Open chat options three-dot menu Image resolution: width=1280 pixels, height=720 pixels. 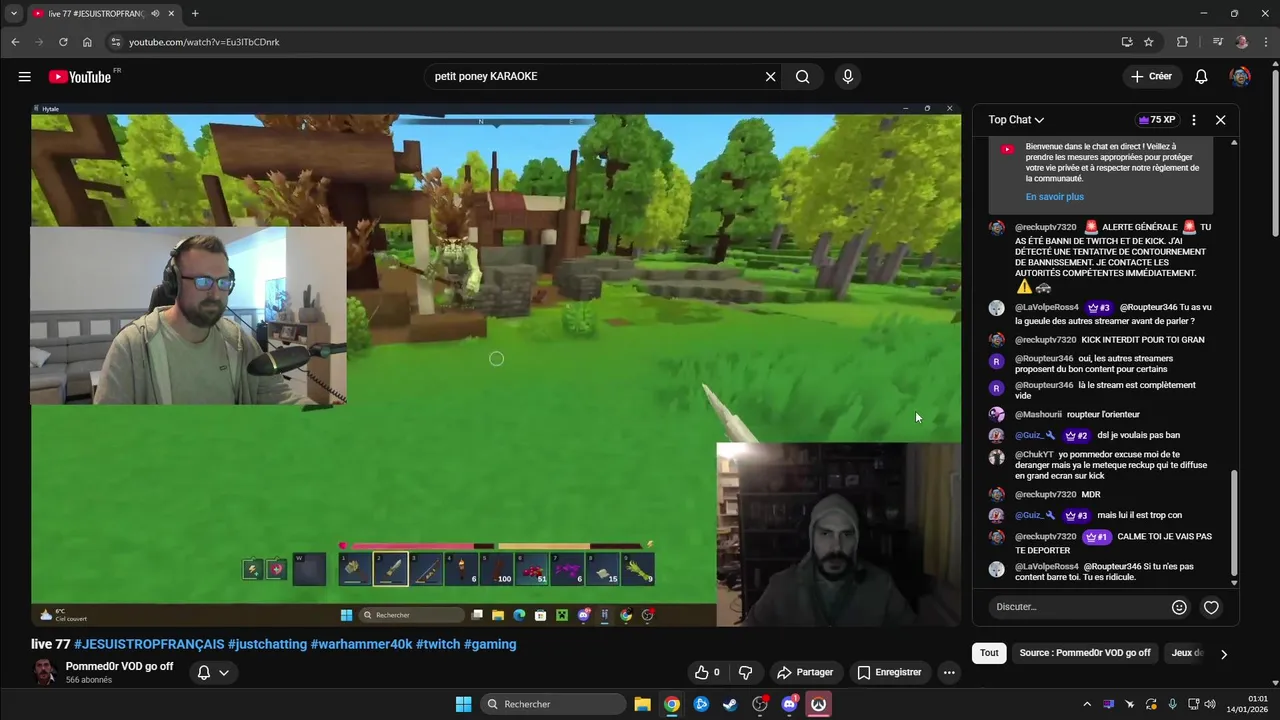point(1193,120)
